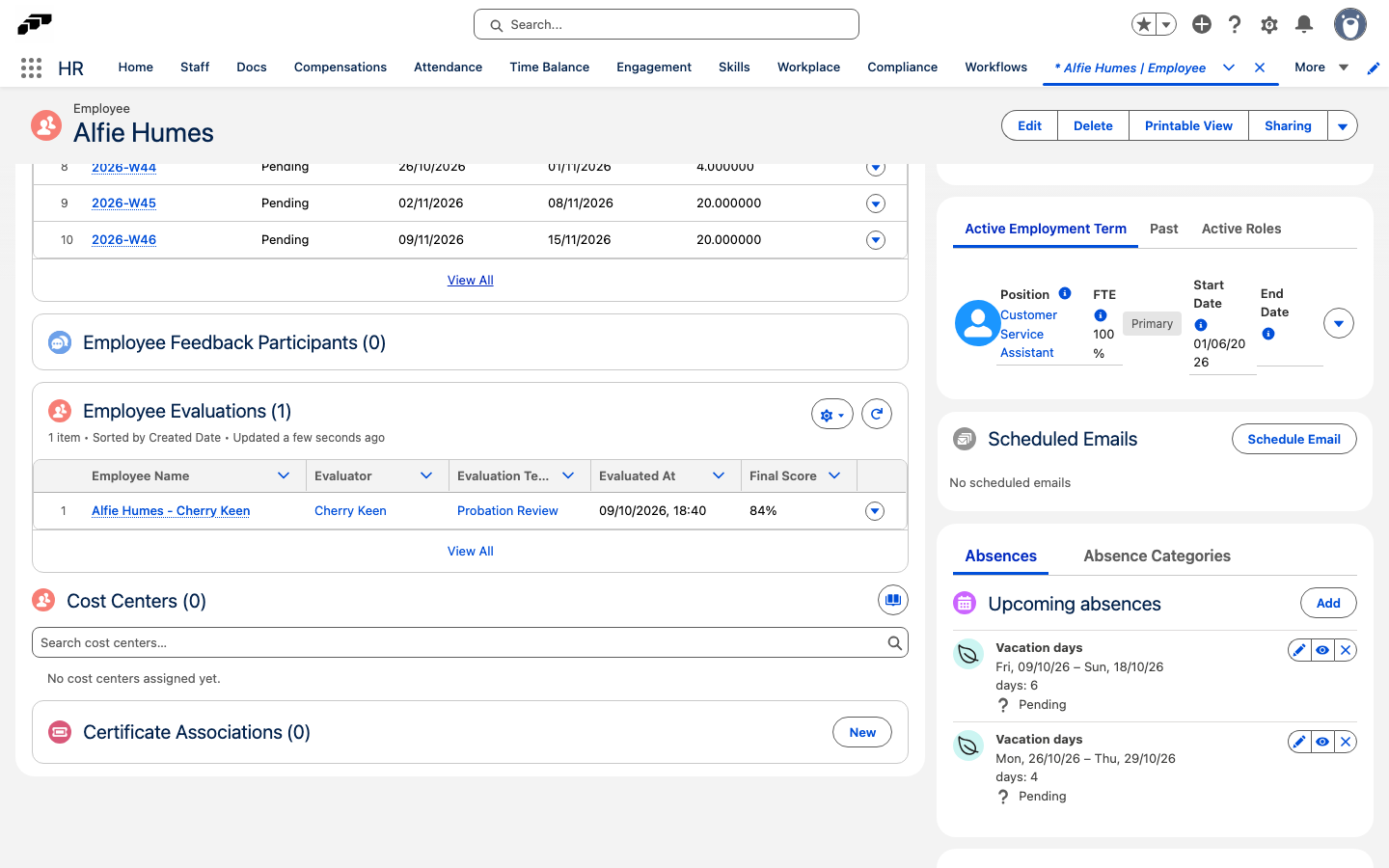Viewport: 1389px width, 868px height.
Task: Click the Position info icon
Action: tap(1065, 293)
